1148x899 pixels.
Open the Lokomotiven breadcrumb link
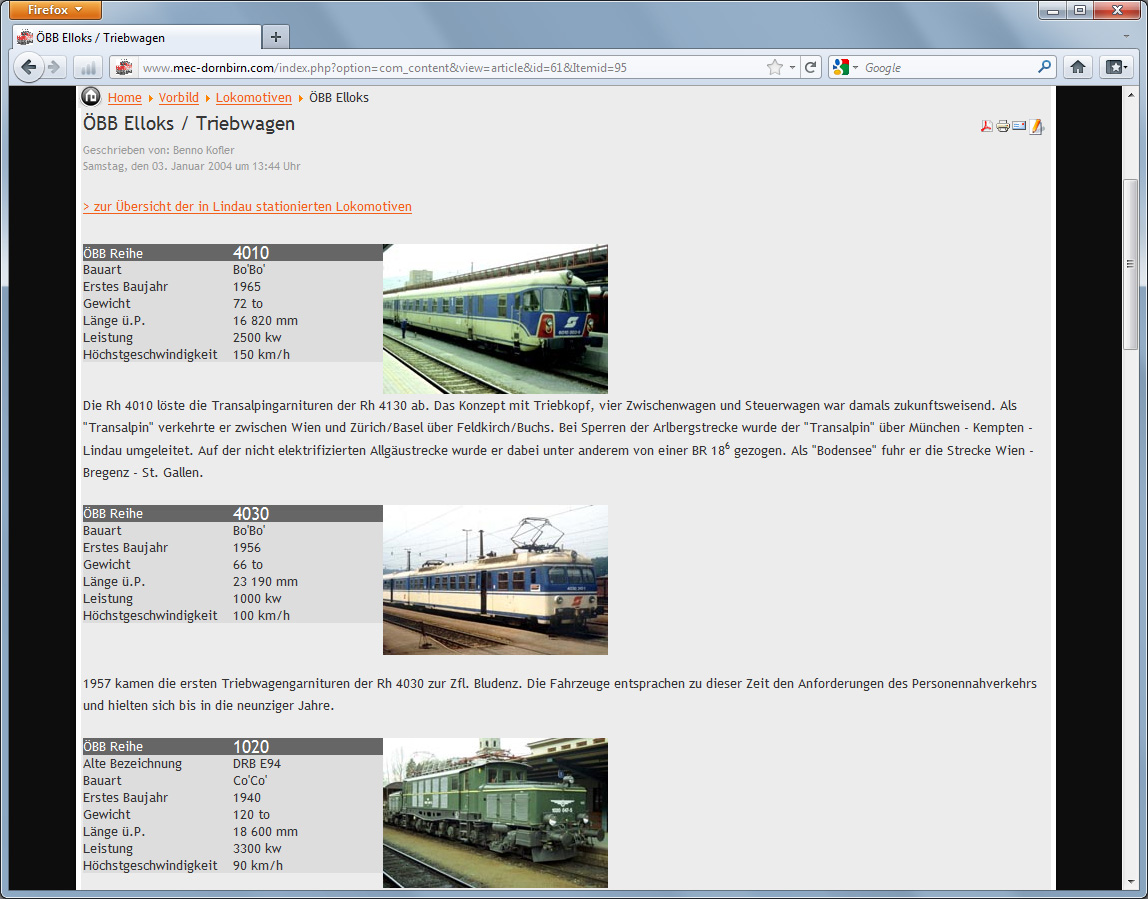[x=253, y=97]
